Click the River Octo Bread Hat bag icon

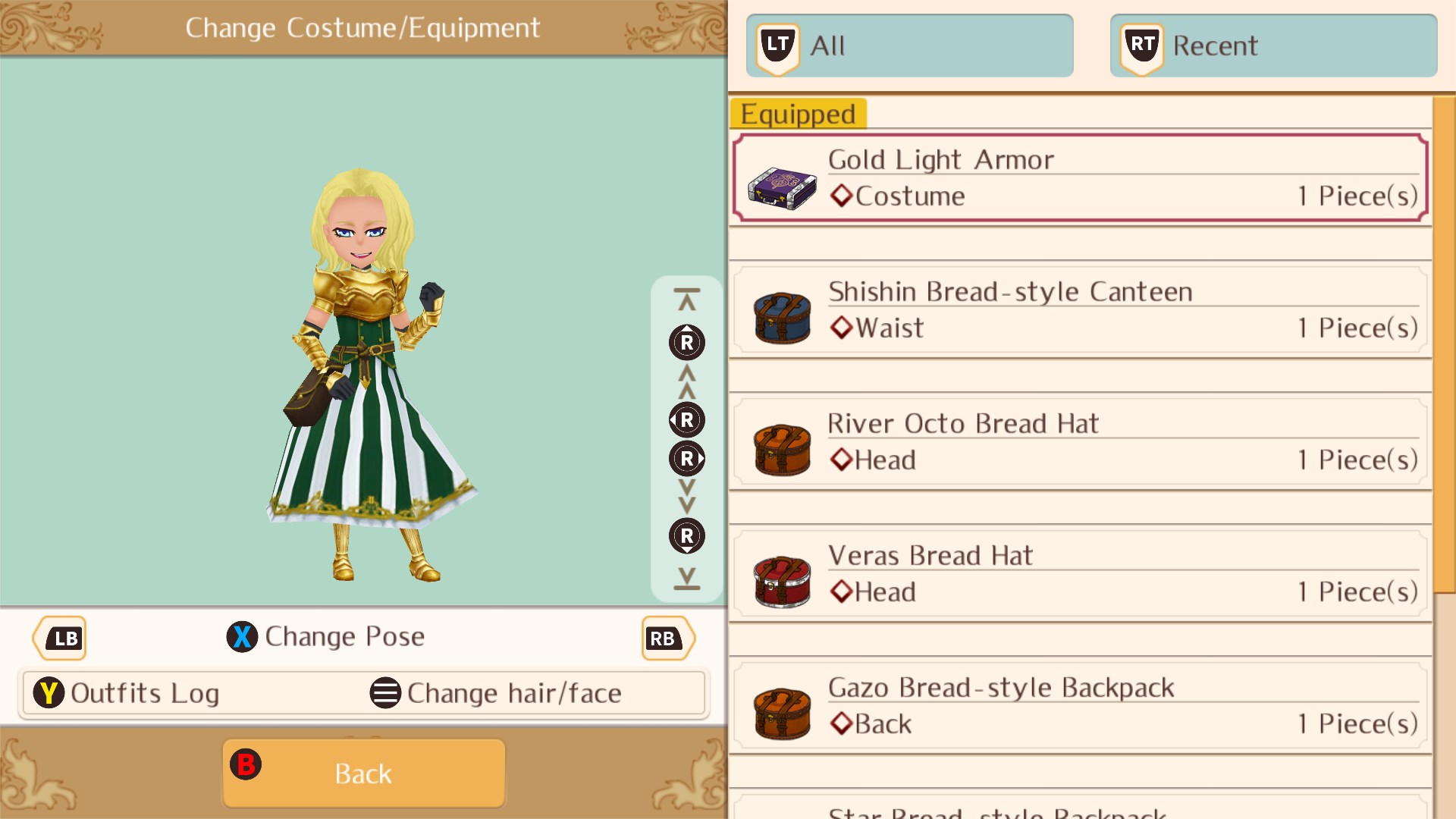[783, 450]
